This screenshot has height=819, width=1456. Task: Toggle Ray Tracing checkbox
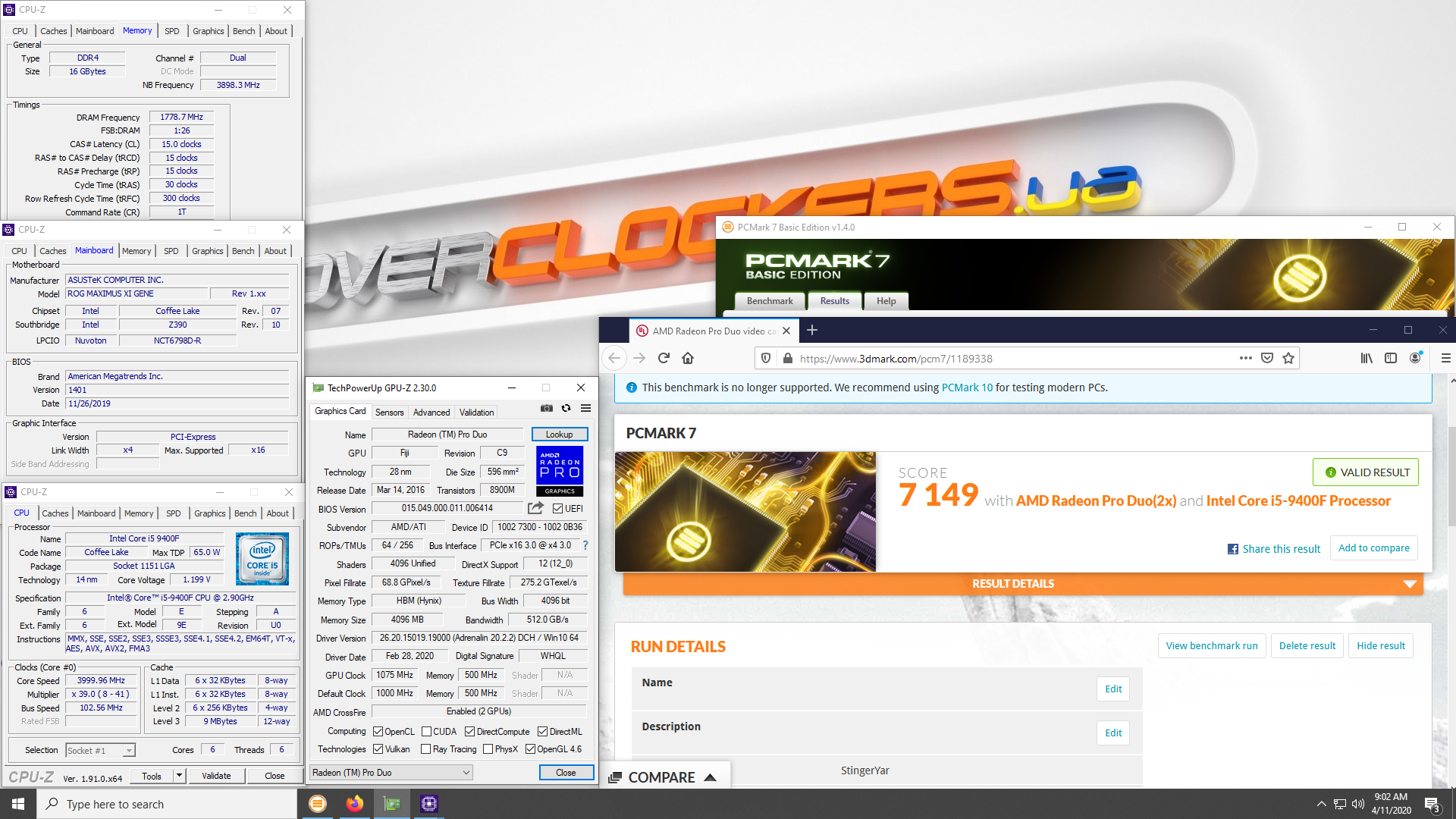[x=426, y=749]
